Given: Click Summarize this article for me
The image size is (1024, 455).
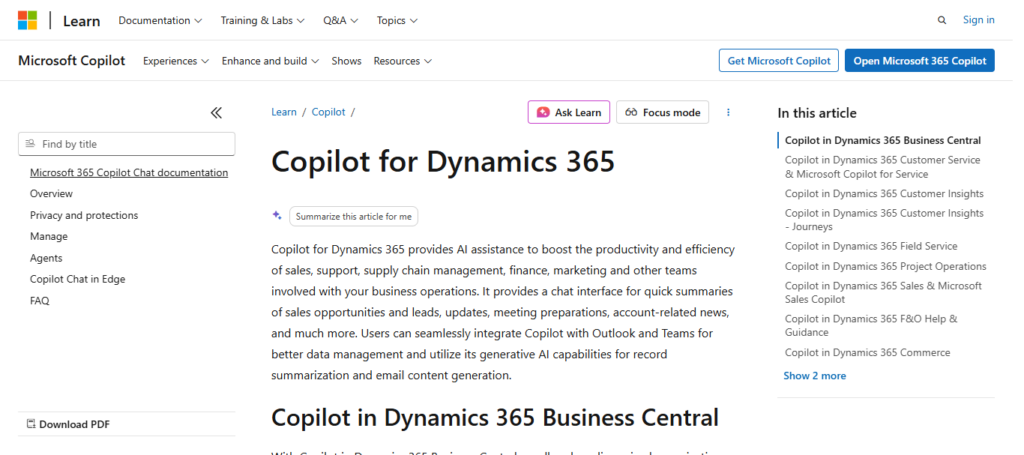Looking at the screenshot, I should click(353, 216).
